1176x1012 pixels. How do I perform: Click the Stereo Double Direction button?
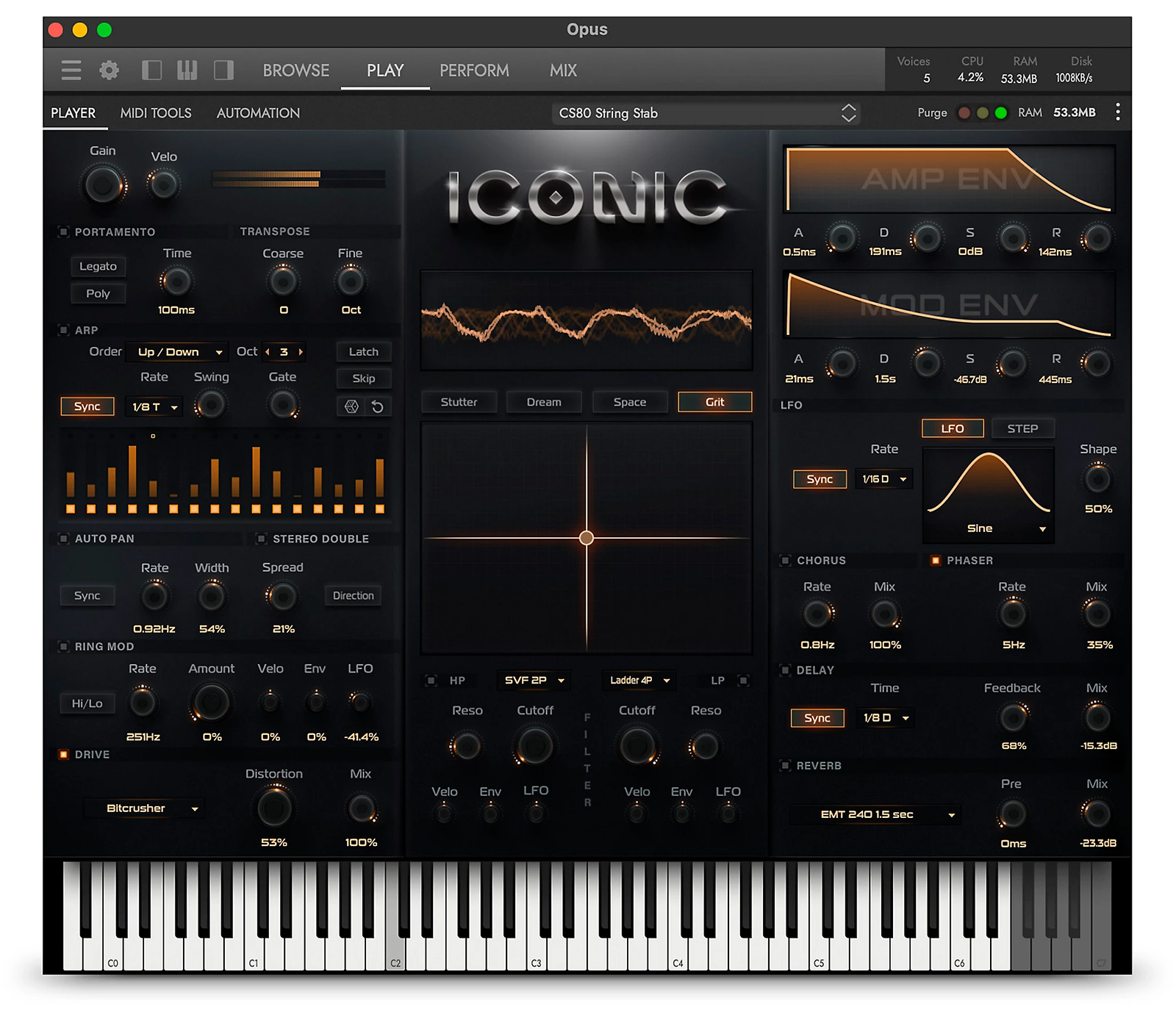tap(353, 596)
